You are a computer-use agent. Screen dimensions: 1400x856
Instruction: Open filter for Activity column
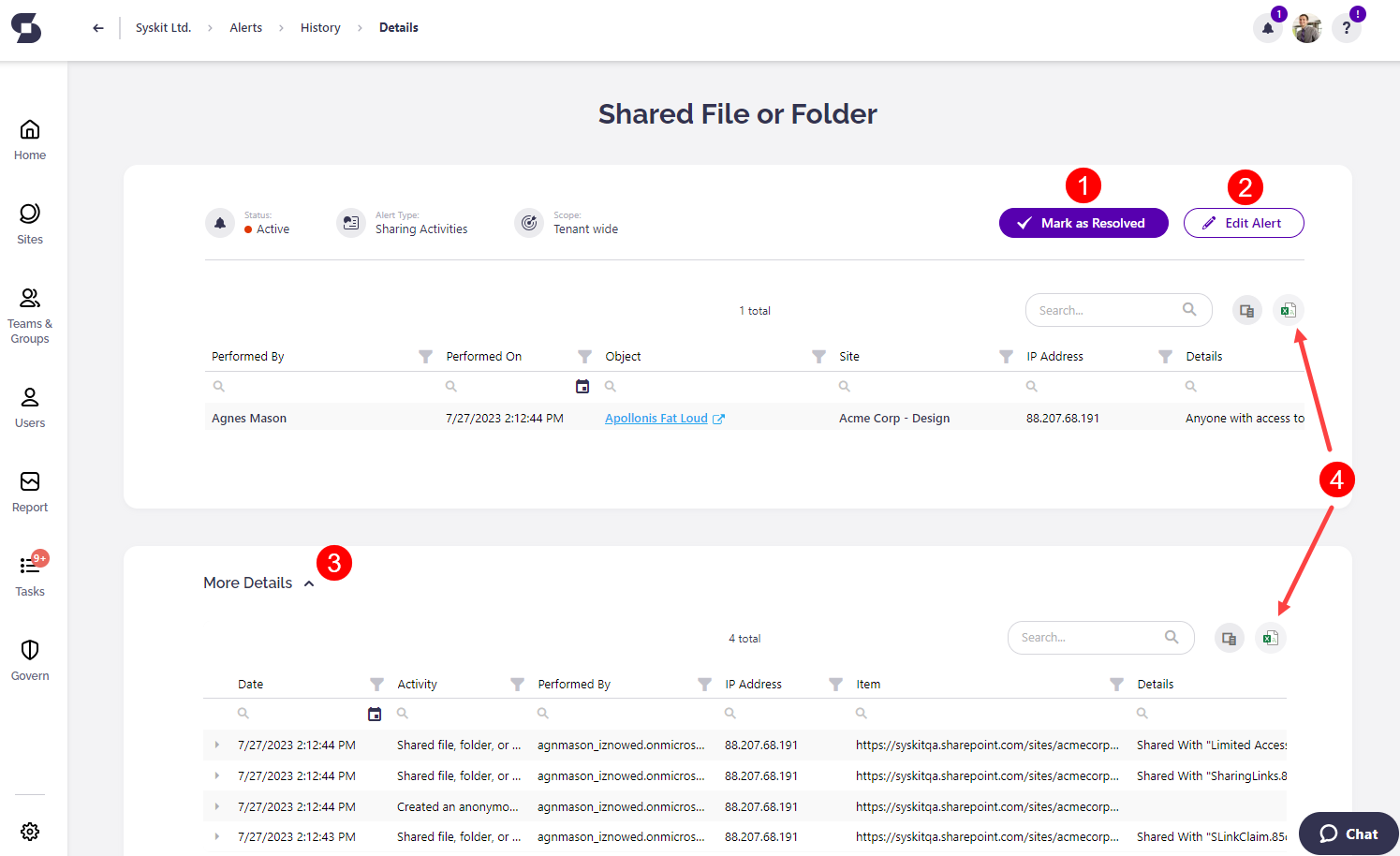(517, 685)
